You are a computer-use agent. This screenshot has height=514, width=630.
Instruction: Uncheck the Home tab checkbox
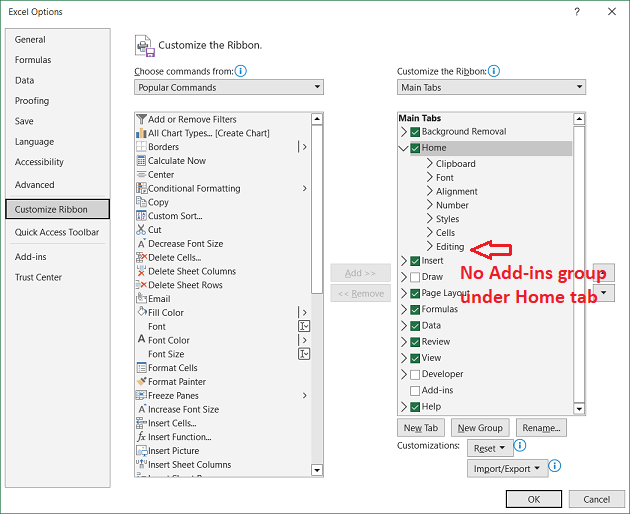click(415, 148)
